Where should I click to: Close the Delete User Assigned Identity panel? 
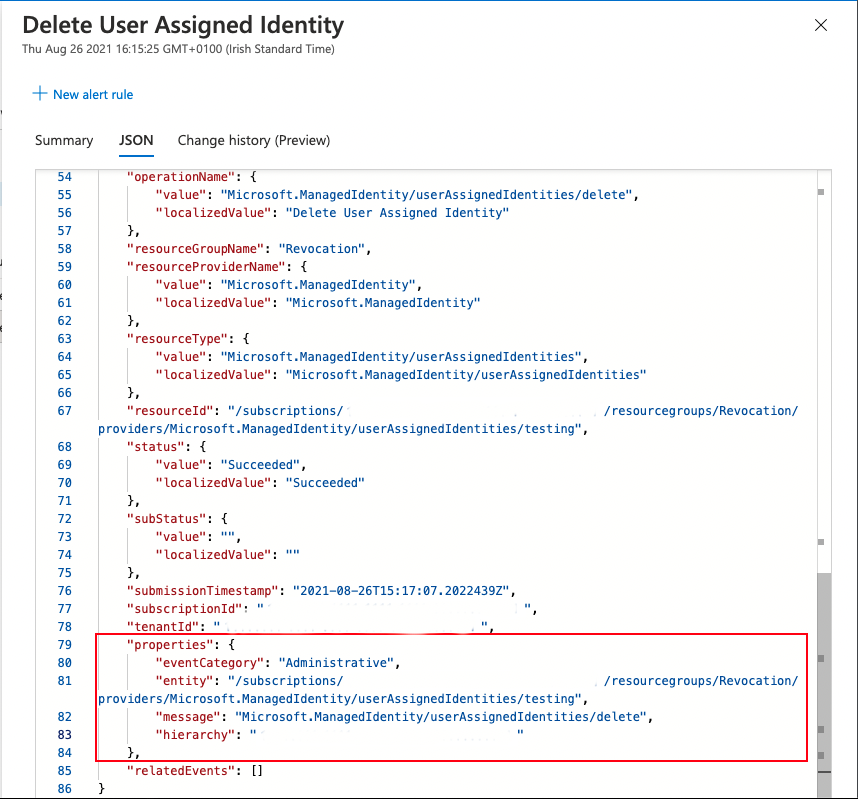820,25
